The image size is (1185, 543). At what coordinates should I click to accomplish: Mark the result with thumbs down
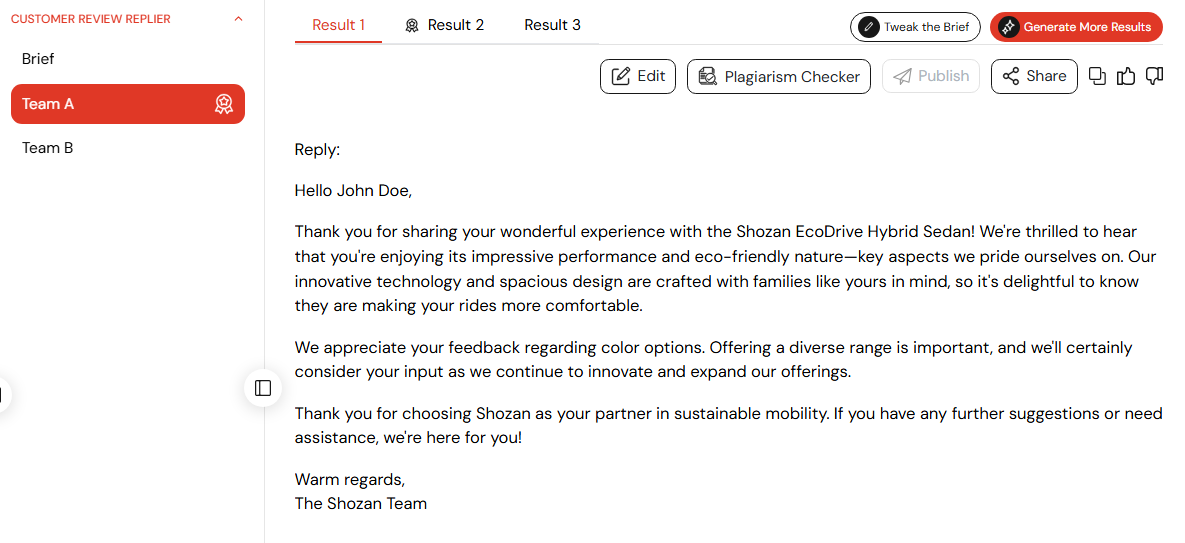[1154, 76]
